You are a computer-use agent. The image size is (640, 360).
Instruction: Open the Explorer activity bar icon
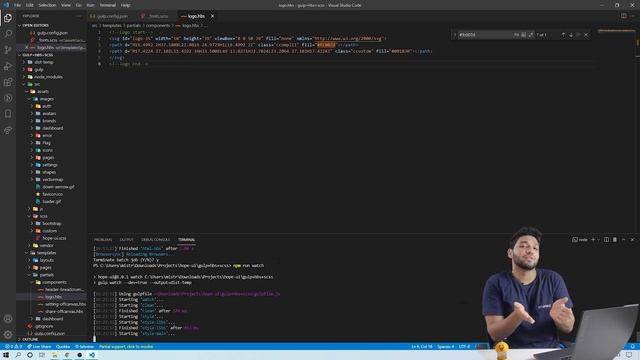(8, 18)
